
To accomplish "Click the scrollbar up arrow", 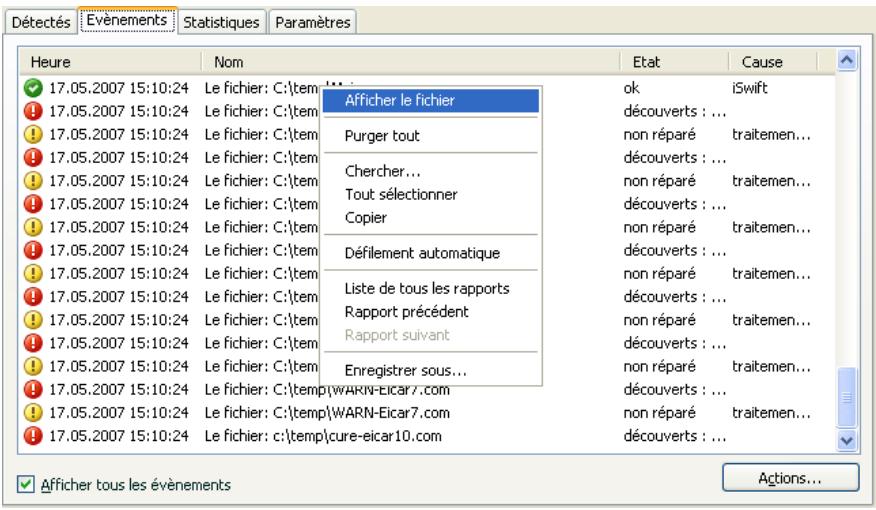I will pos(847,60).
